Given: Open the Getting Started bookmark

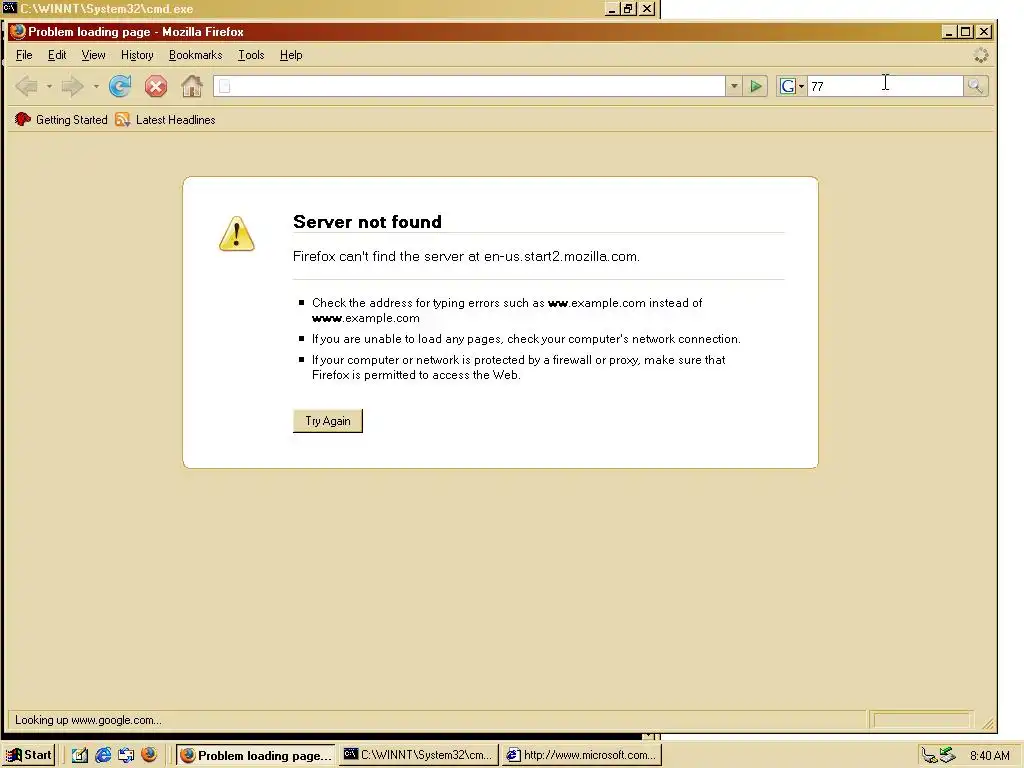Looking at the screenshot, I should tap(61, 120).
